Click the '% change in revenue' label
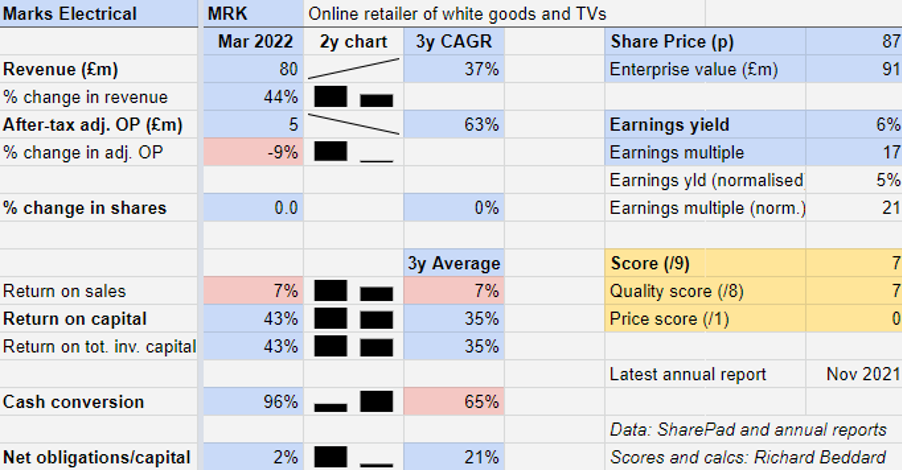Image resolution: width=902 pixels, height=470 pixels. 85,97
